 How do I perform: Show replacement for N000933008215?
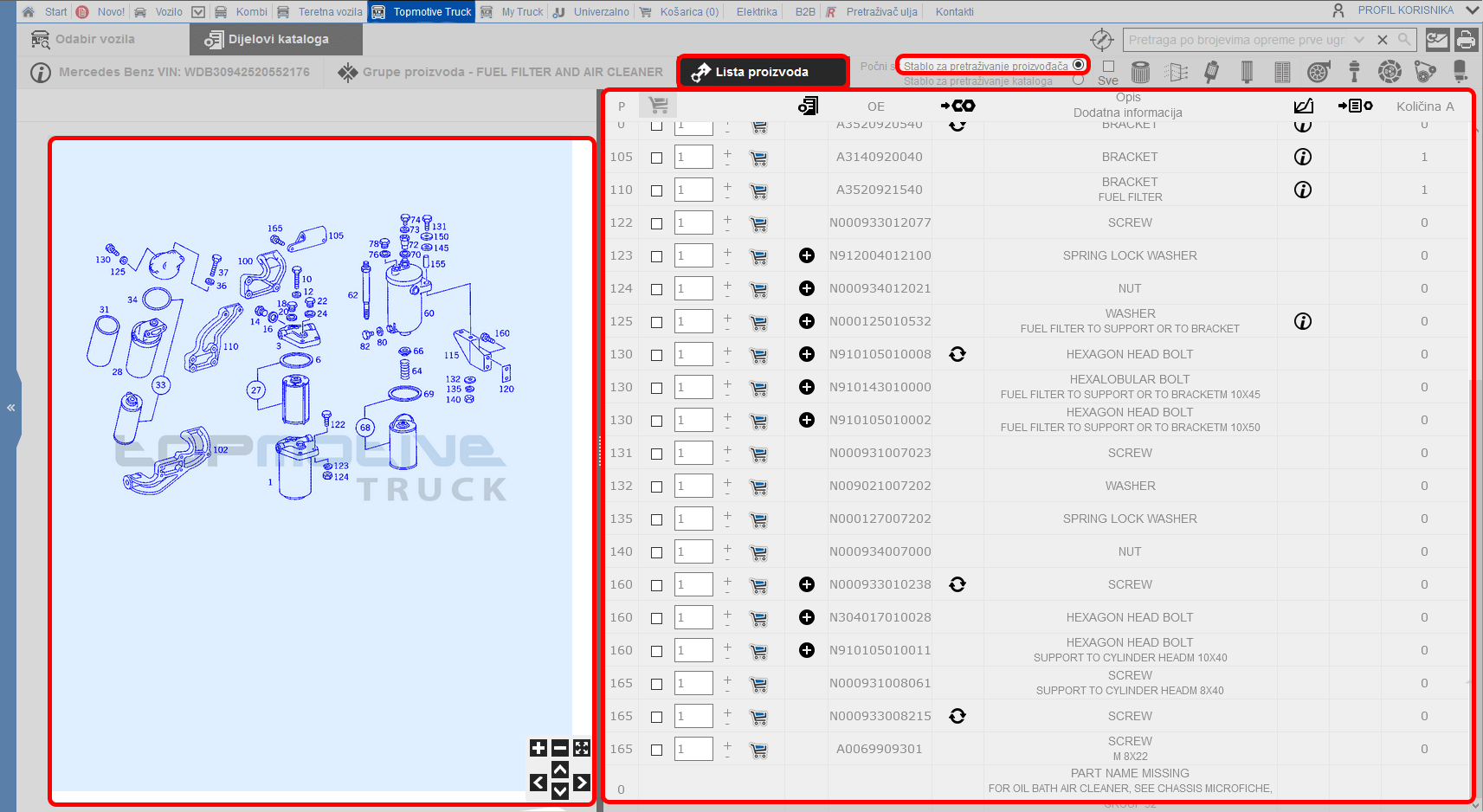[958, 716]
